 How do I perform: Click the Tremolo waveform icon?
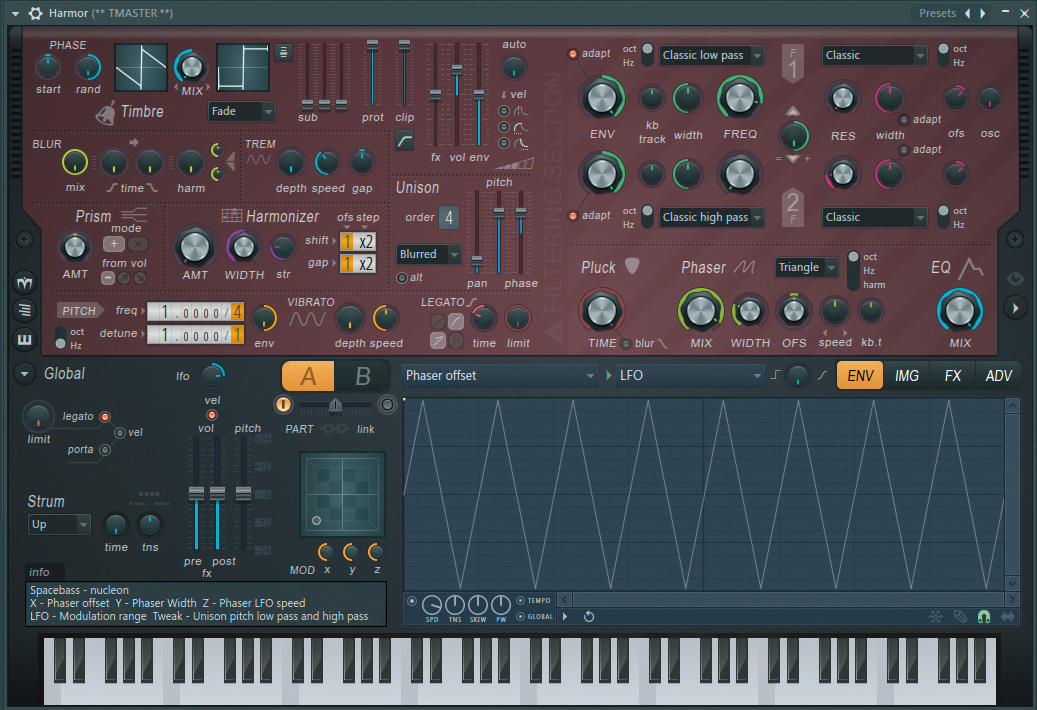pyautogui.click(x=259, y=160)
